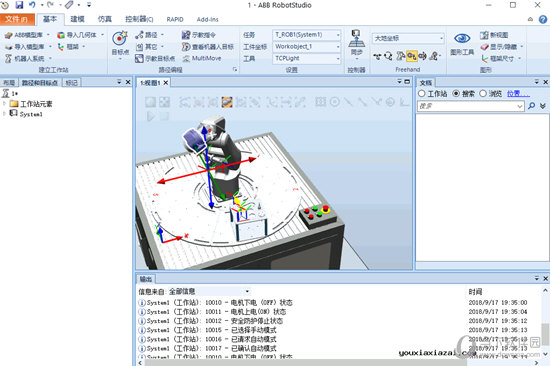Open 路径编程 group dialog launcher

(x=235, y=69)
